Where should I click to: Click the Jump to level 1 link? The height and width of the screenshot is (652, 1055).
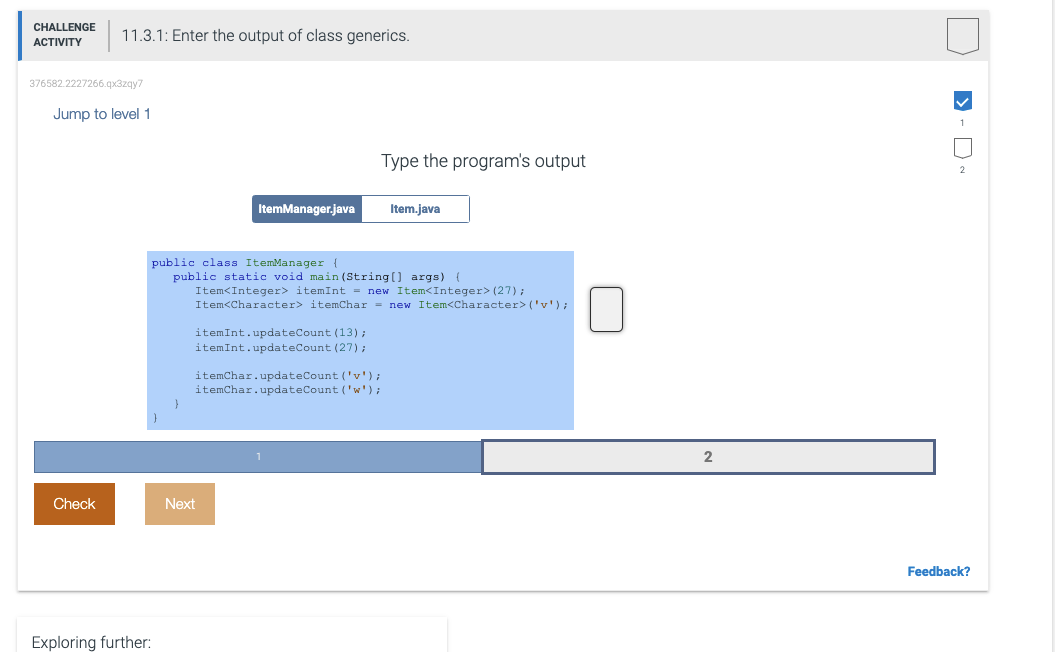101,114
